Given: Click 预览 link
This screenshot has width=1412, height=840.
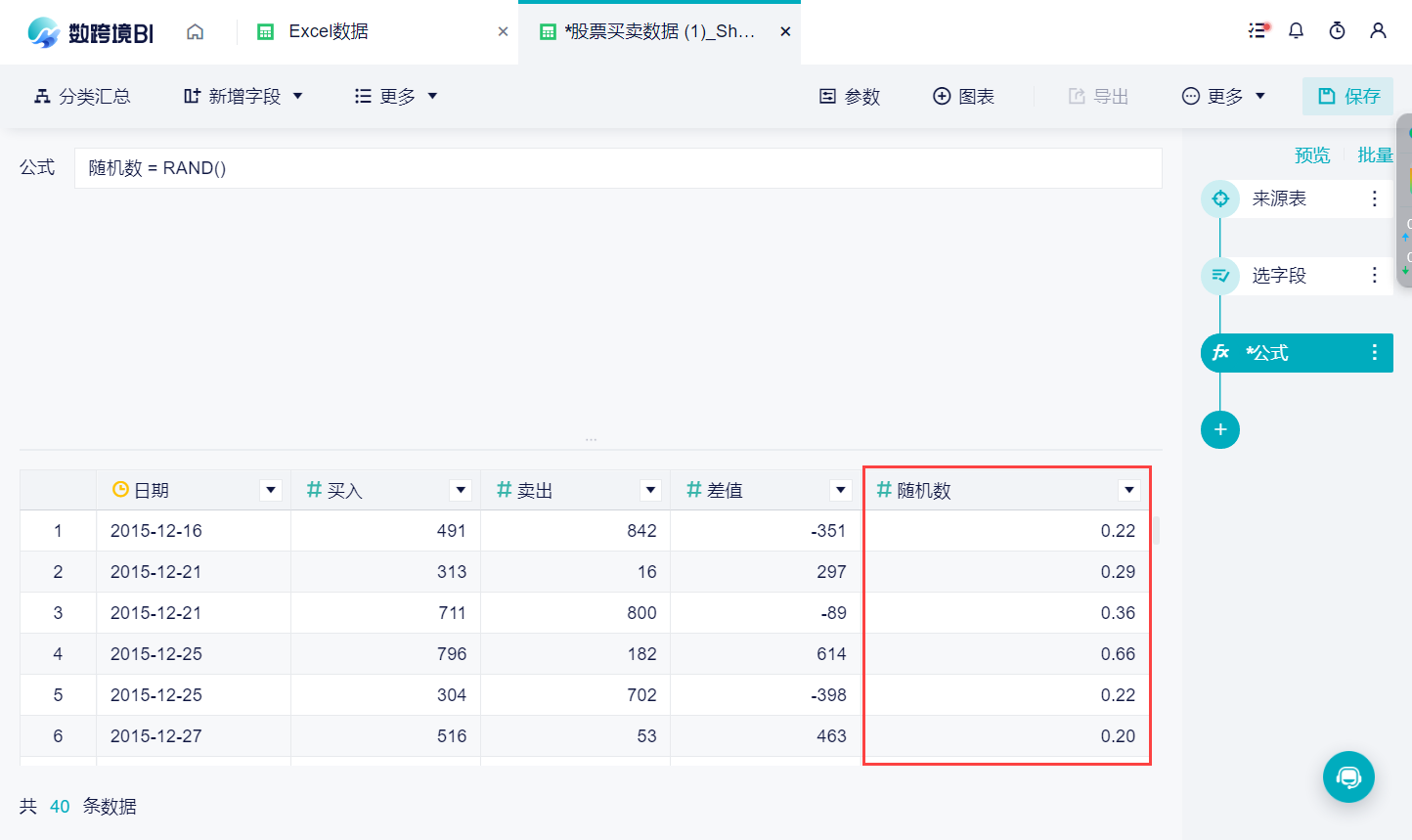Looking at the screenshot, I should (x=1312, y=155).
